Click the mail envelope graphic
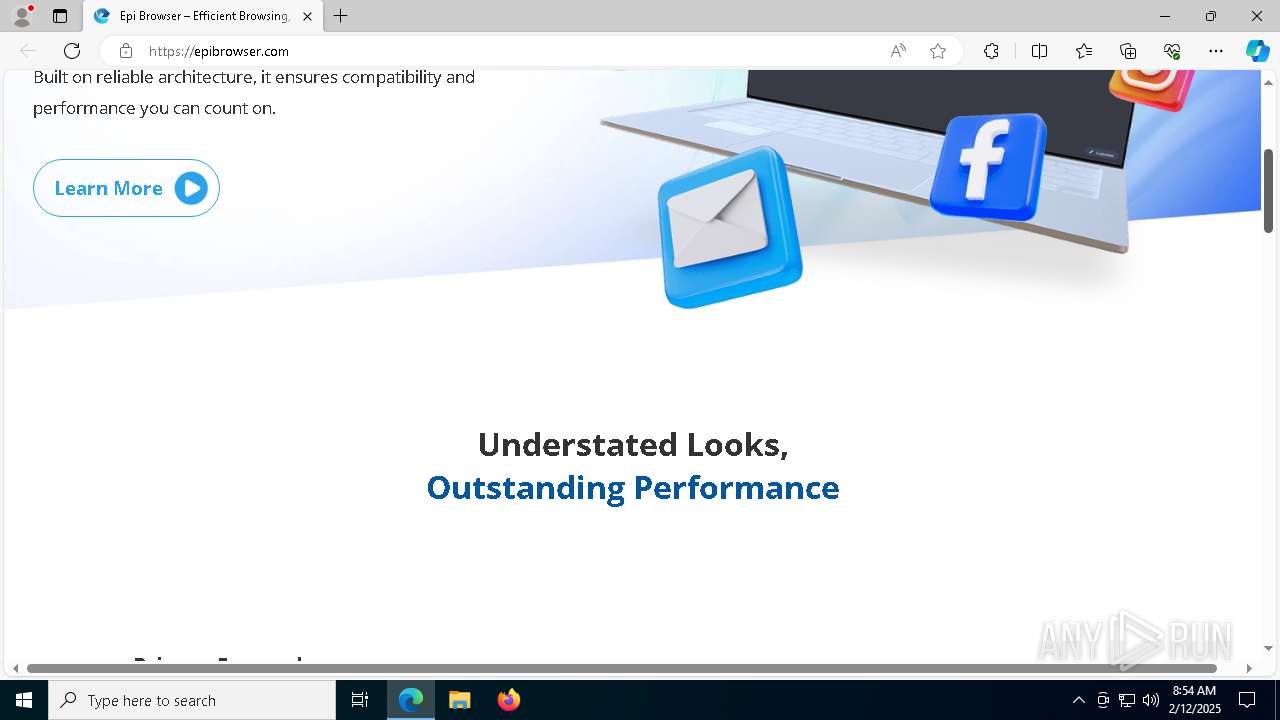 [x=731, y=228]
